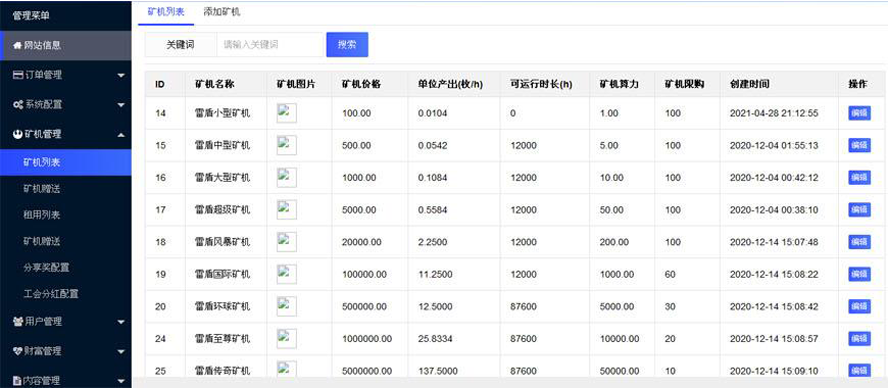888x388 pixels.
Task: Click the output value 25.8334
Action: (x=435, y=339)
